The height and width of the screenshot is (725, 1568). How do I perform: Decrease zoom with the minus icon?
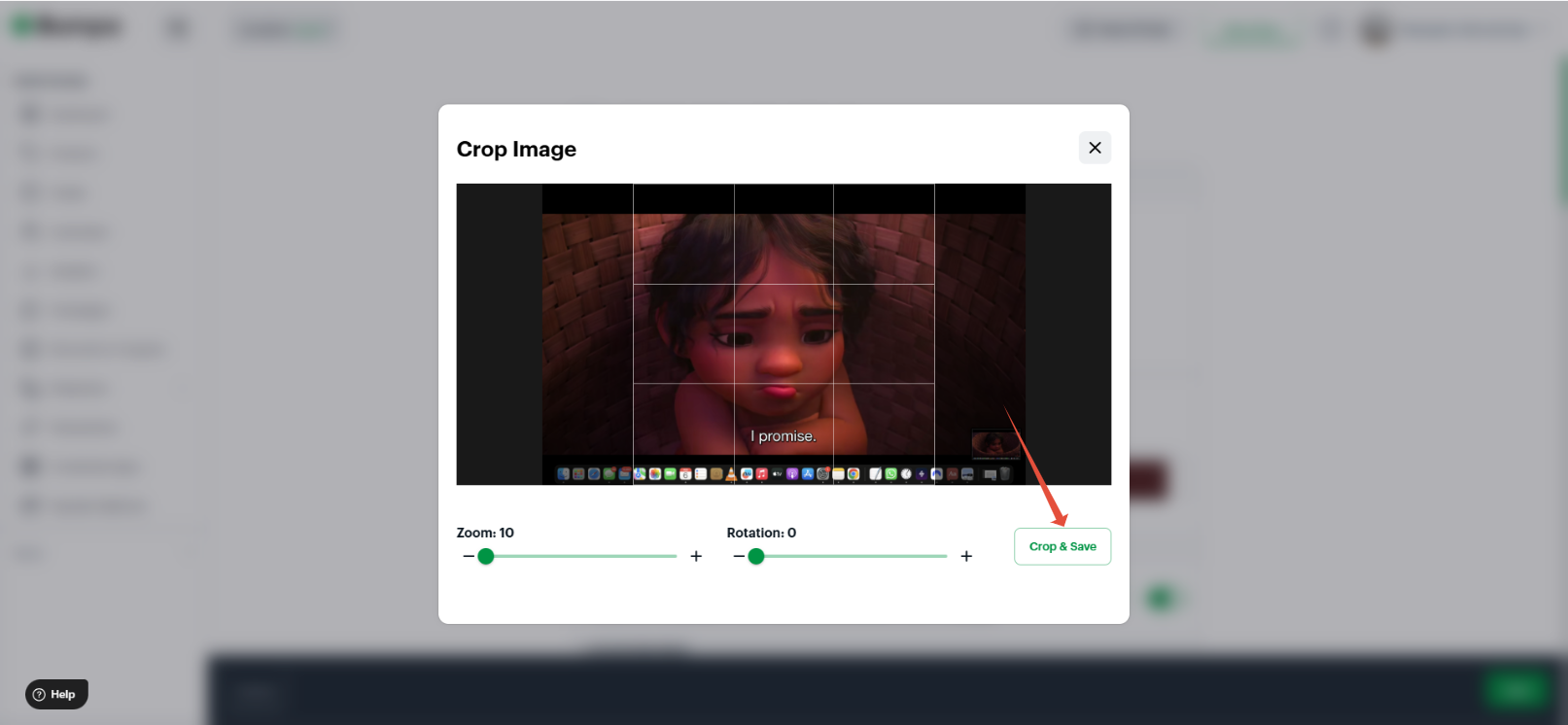coord(469,556)
